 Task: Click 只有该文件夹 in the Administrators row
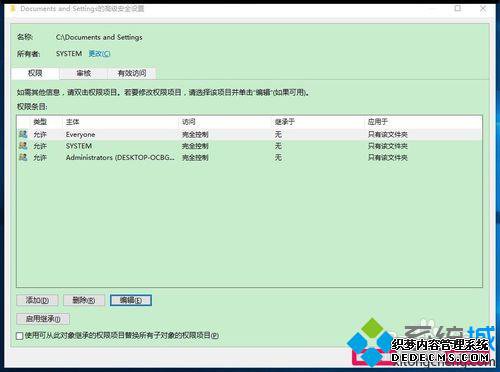(388, 157)
